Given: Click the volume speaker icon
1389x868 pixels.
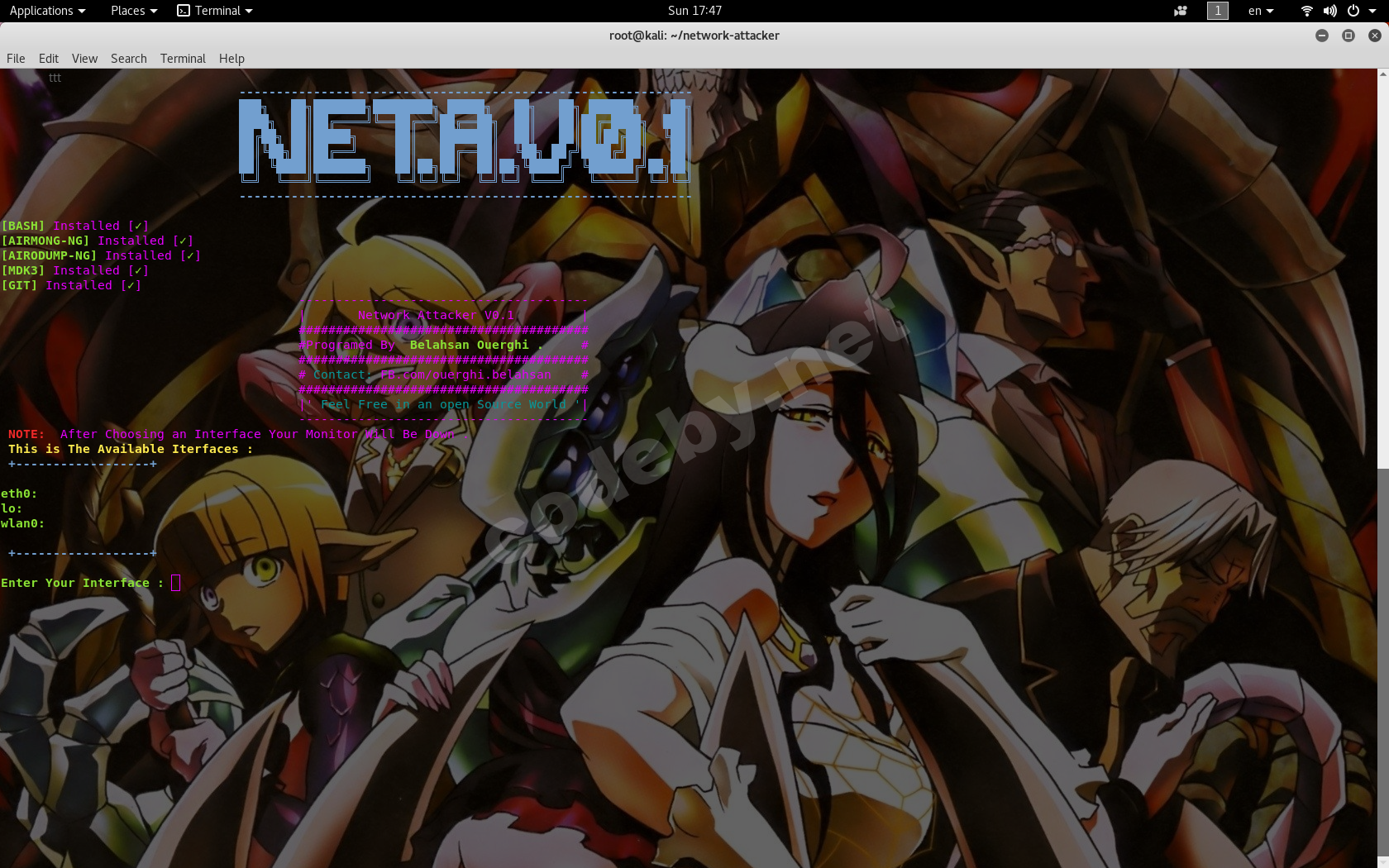Looking at the screenshot, I should point(1329,11).
